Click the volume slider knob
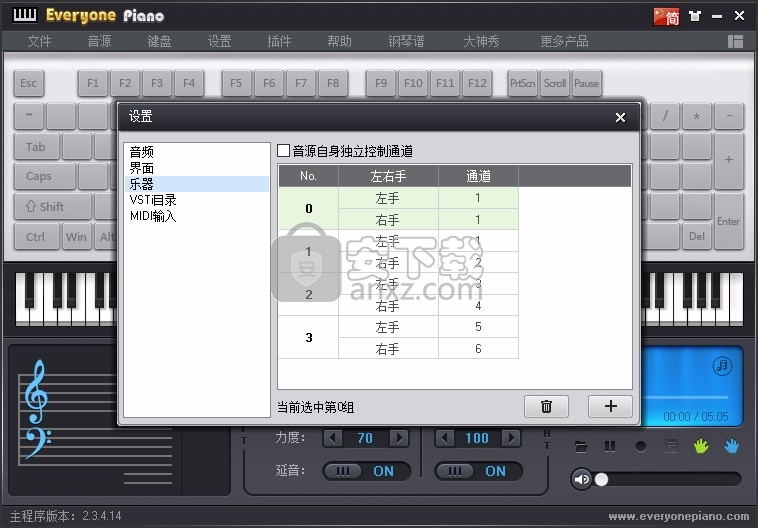Screen dimensions: 758x528 601,479
